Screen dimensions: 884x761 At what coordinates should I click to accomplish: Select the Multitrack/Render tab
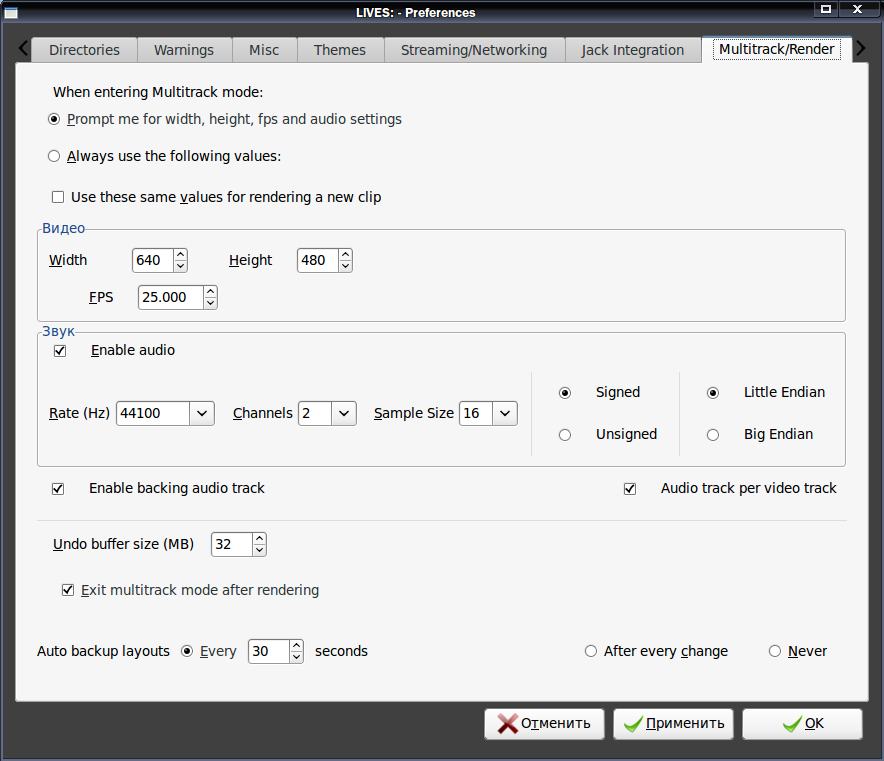(x=777, y=49)
